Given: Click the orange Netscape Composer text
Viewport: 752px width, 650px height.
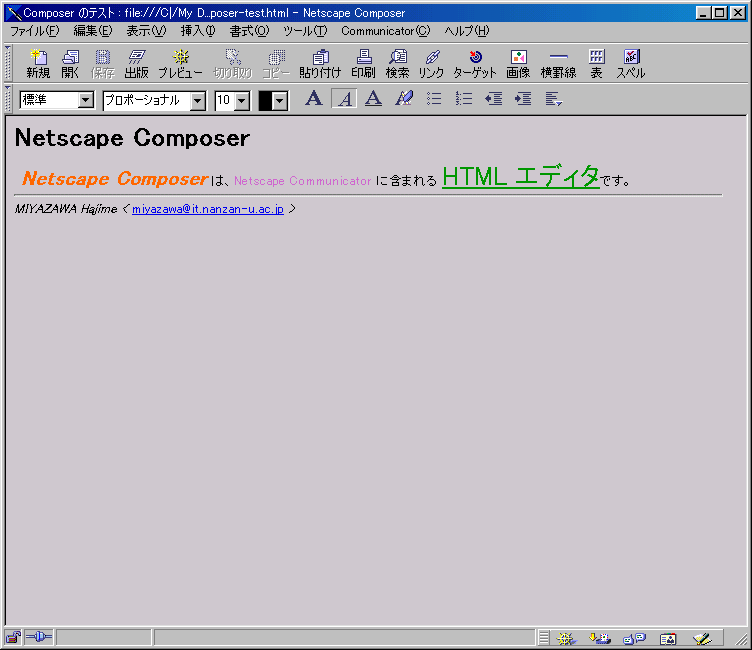Looking at the screenshot, I should click(x=115, y=178).
